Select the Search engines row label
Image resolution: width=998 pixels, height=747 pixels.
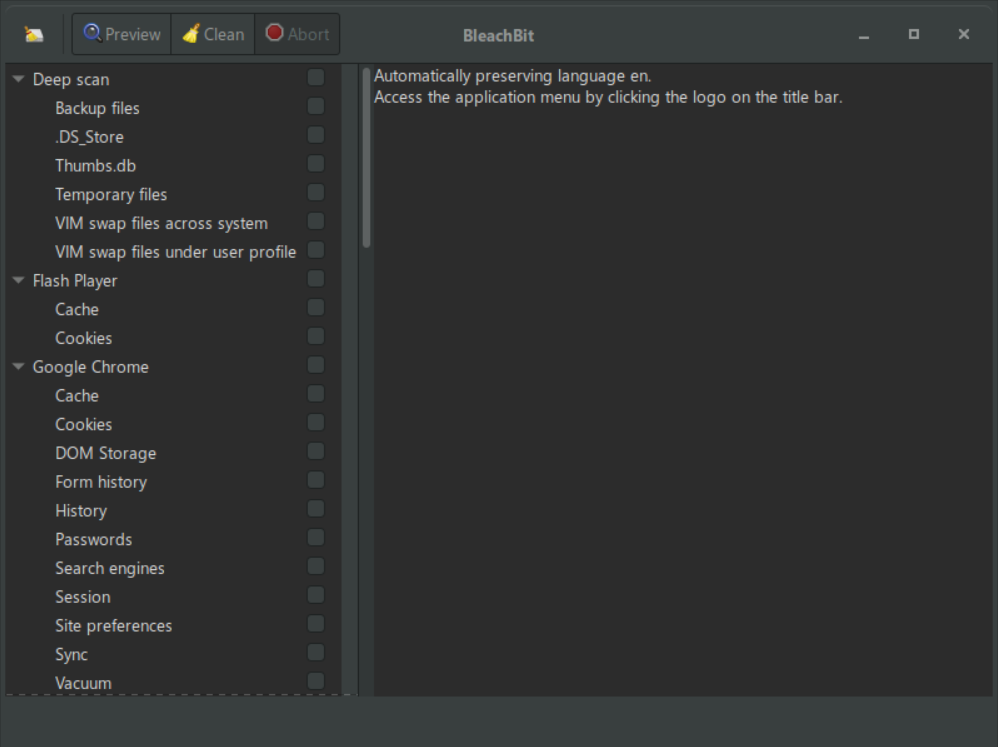click(x=109, y=568)
